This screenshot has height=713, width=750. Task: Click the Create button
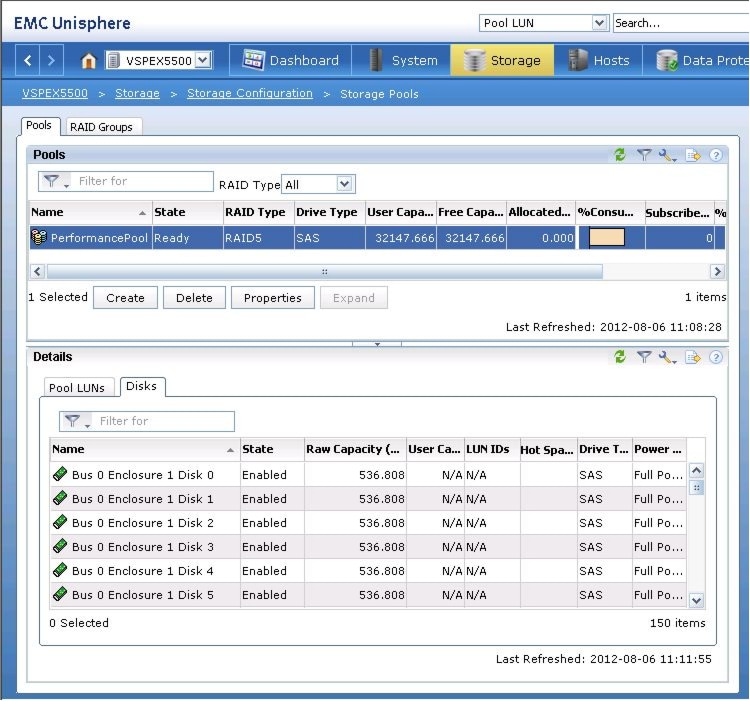tap(125, 298)
